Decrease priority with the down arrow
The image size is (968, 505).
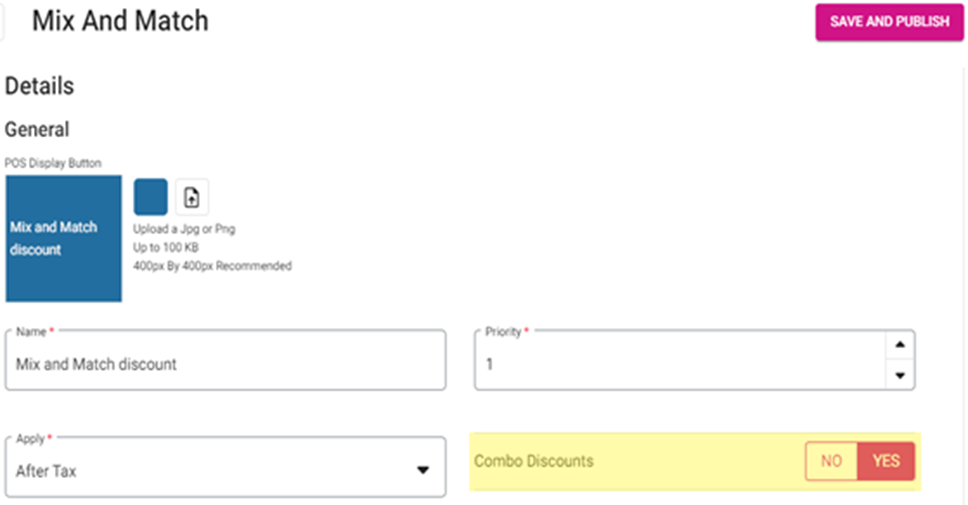click(900, 376)
